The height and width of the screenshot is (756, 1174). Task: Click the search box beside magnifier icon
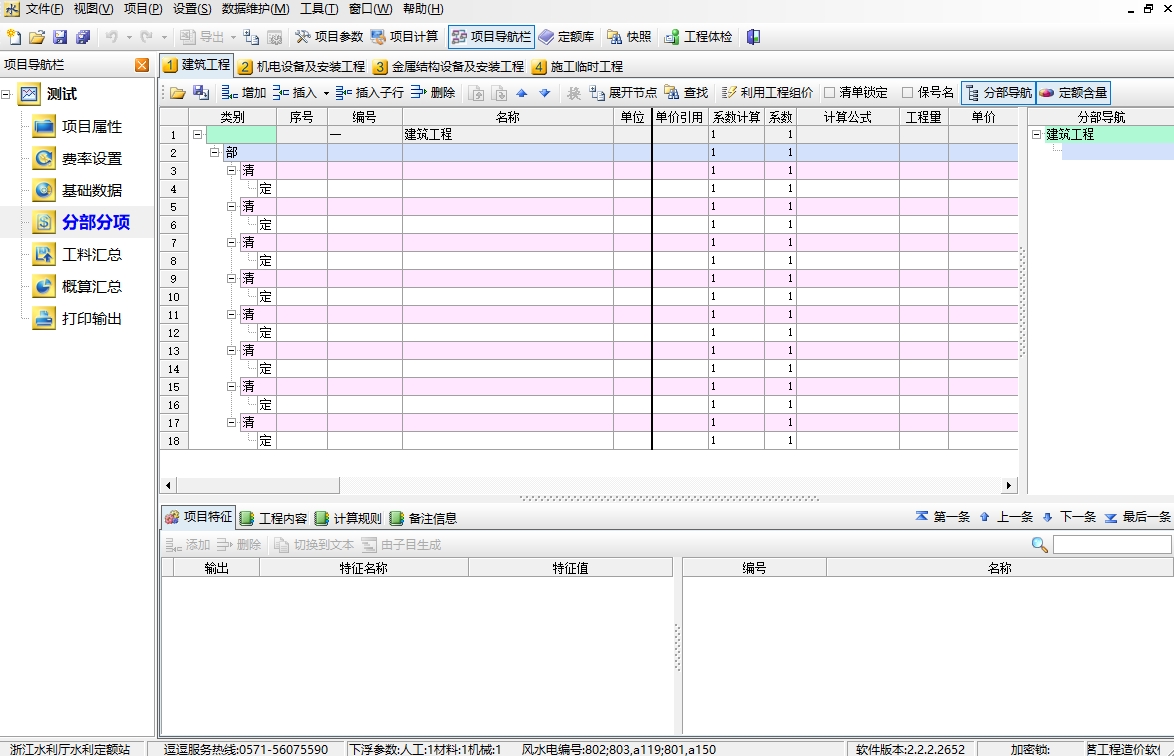coord(1112,545)
